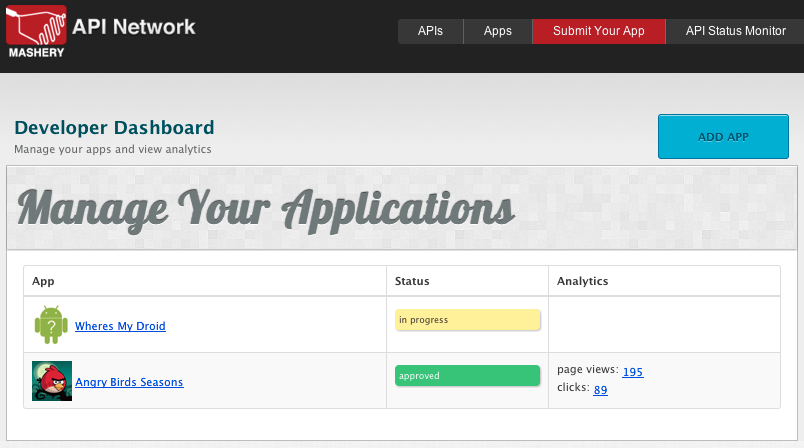Click the Manage Your Applications banner text

[266, 211]
